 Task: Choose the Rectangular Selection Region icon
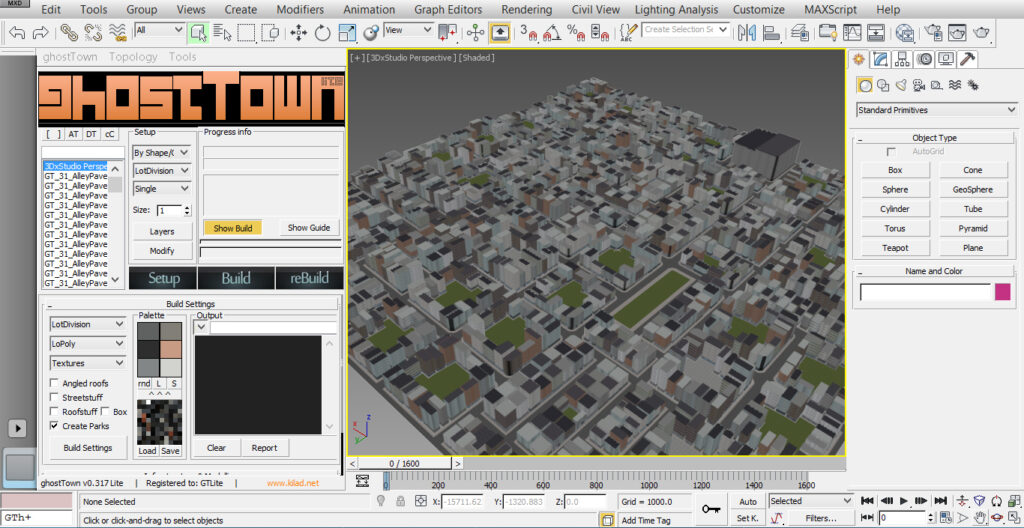(x=246, y=32)
